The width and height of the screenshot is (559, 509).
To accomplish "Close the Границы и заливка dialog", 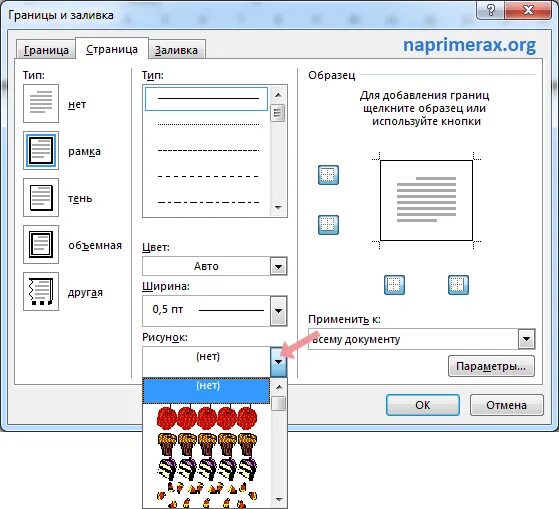I will [x=528, y=10].
